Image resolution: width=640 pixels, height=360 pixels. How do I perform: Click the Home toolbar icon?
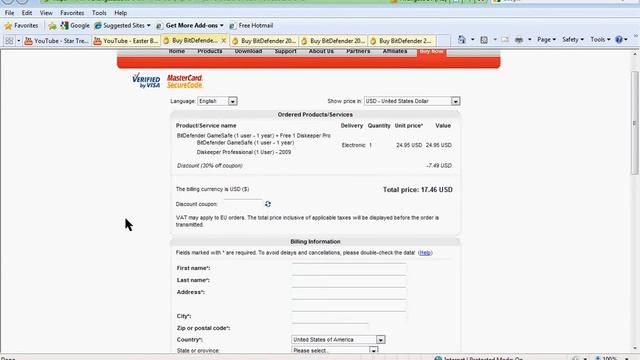[x=462, y=40]
